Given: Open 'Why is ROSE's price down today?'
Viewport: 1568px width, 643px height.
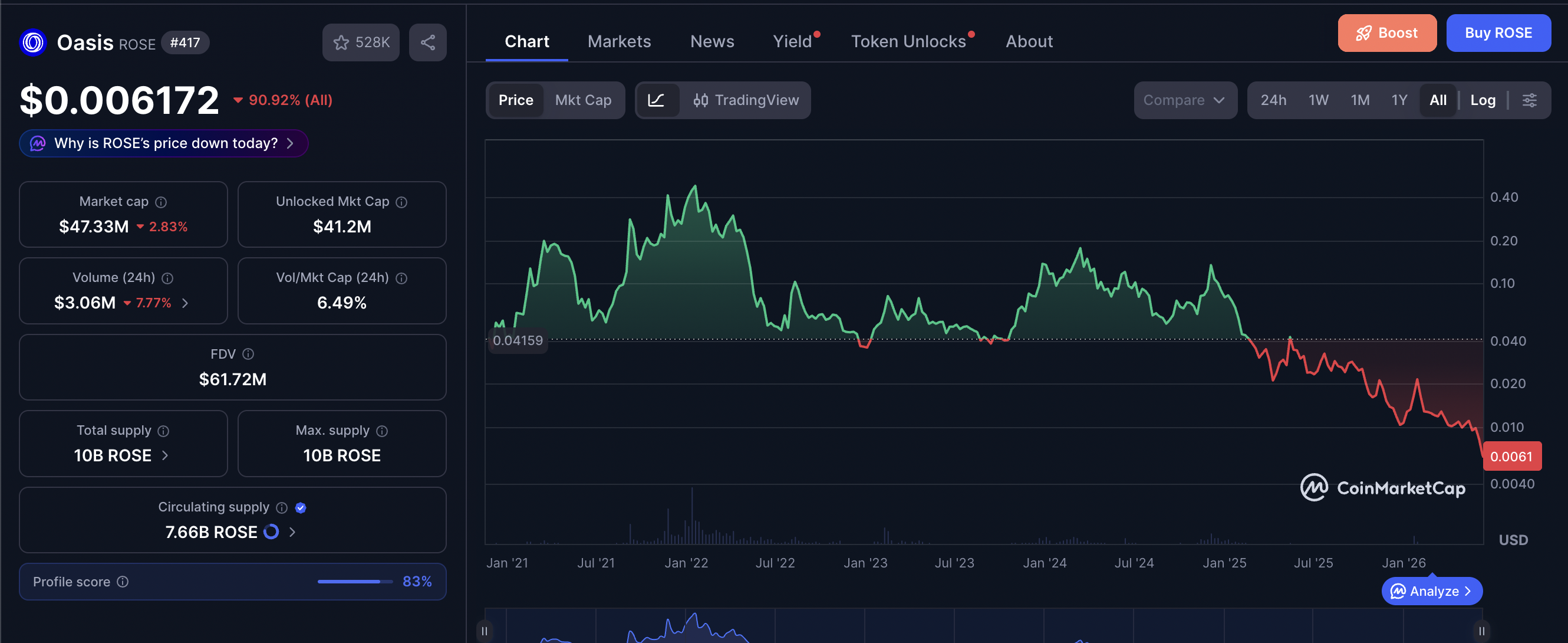Looking at the screenshot, I should tap(164, 143).
